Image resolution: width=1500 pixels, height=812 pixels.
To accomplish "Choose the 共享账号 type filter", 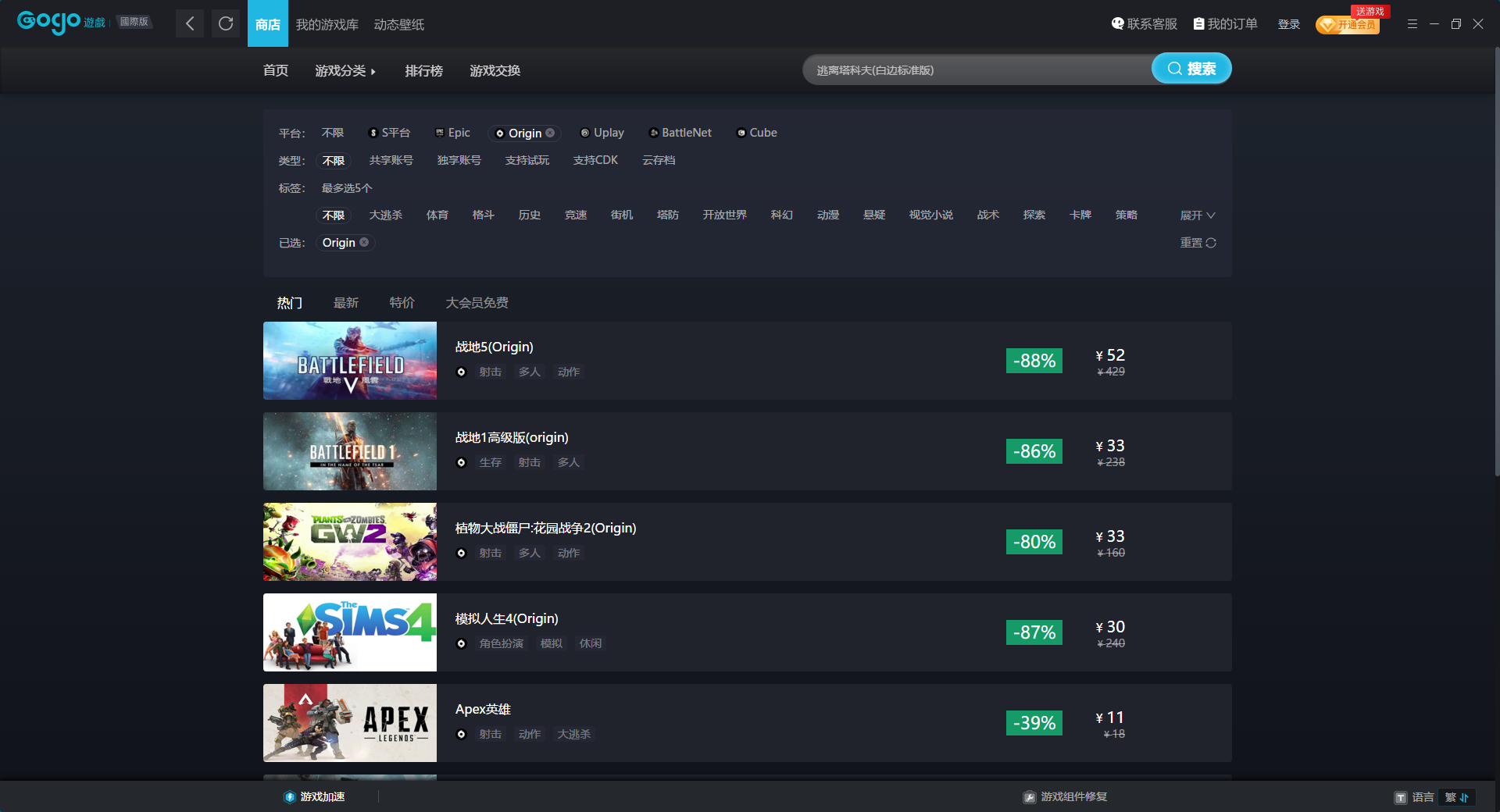I will (x=391, y=160).
